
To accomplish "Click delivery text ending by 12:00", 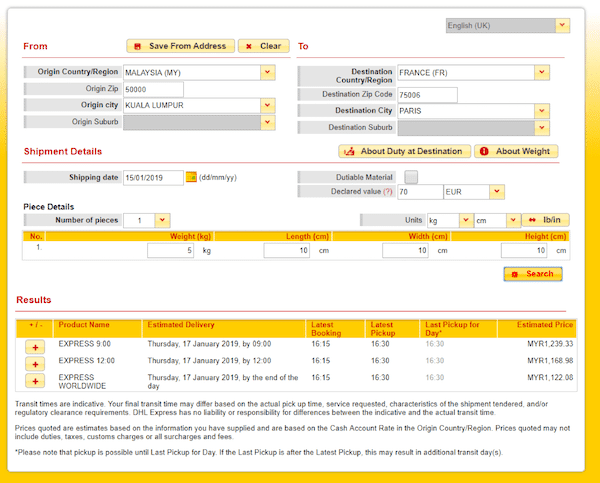I will click(209, 361).
